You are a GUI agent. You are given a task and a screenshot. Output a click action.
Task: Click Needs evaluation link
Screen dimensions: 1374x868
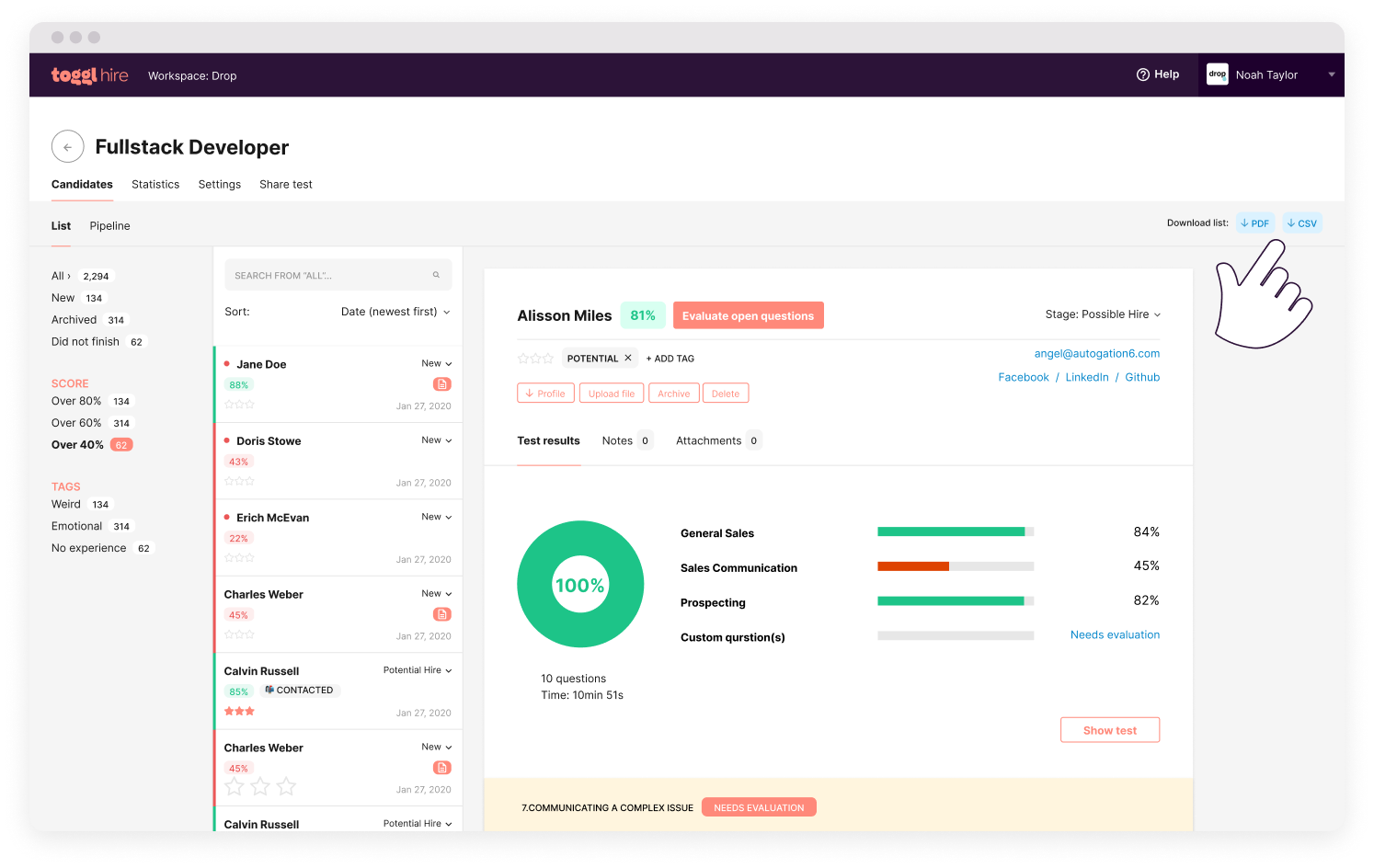(1115, 634)
